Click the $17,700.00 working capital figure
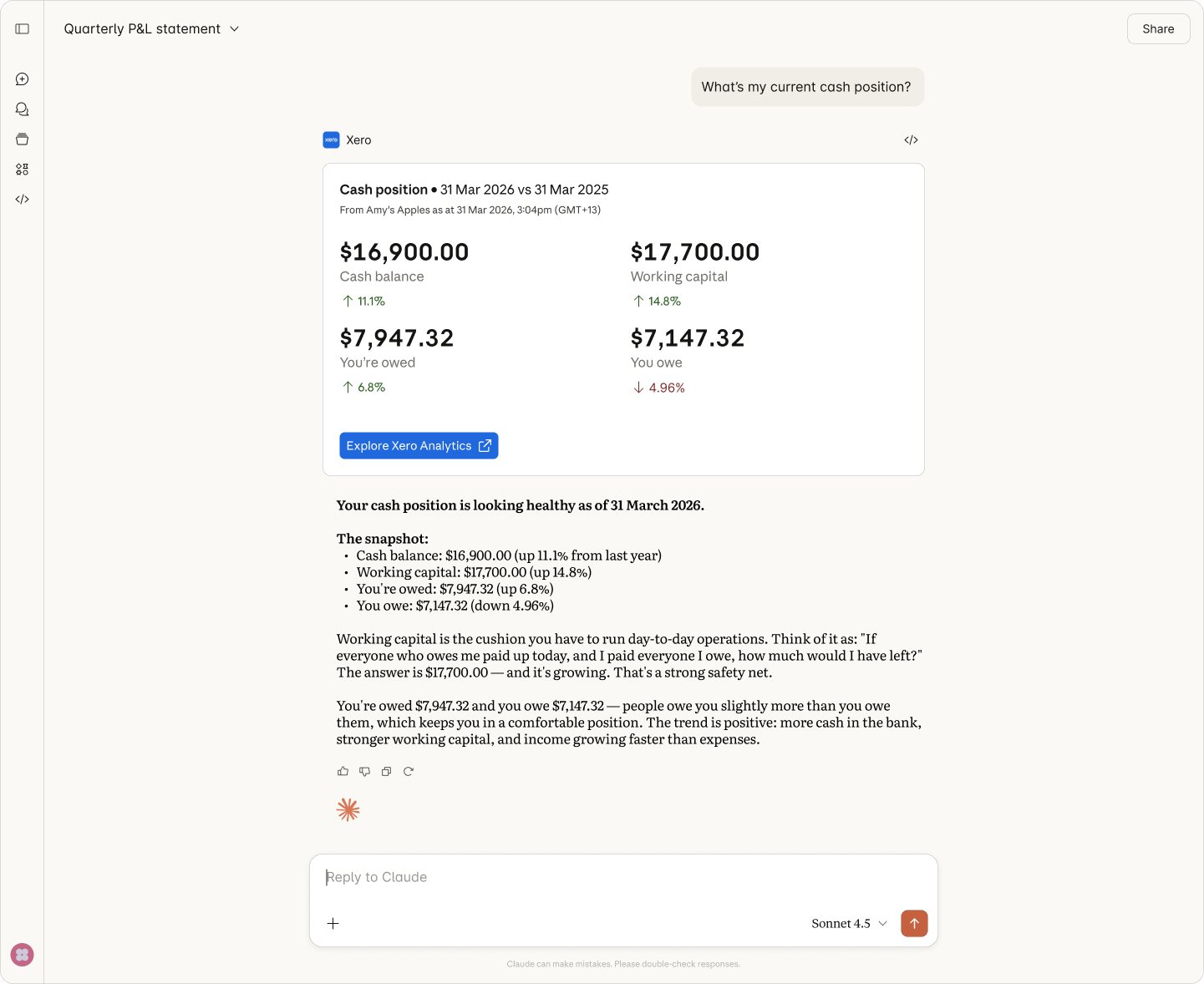 coord(695,252)
